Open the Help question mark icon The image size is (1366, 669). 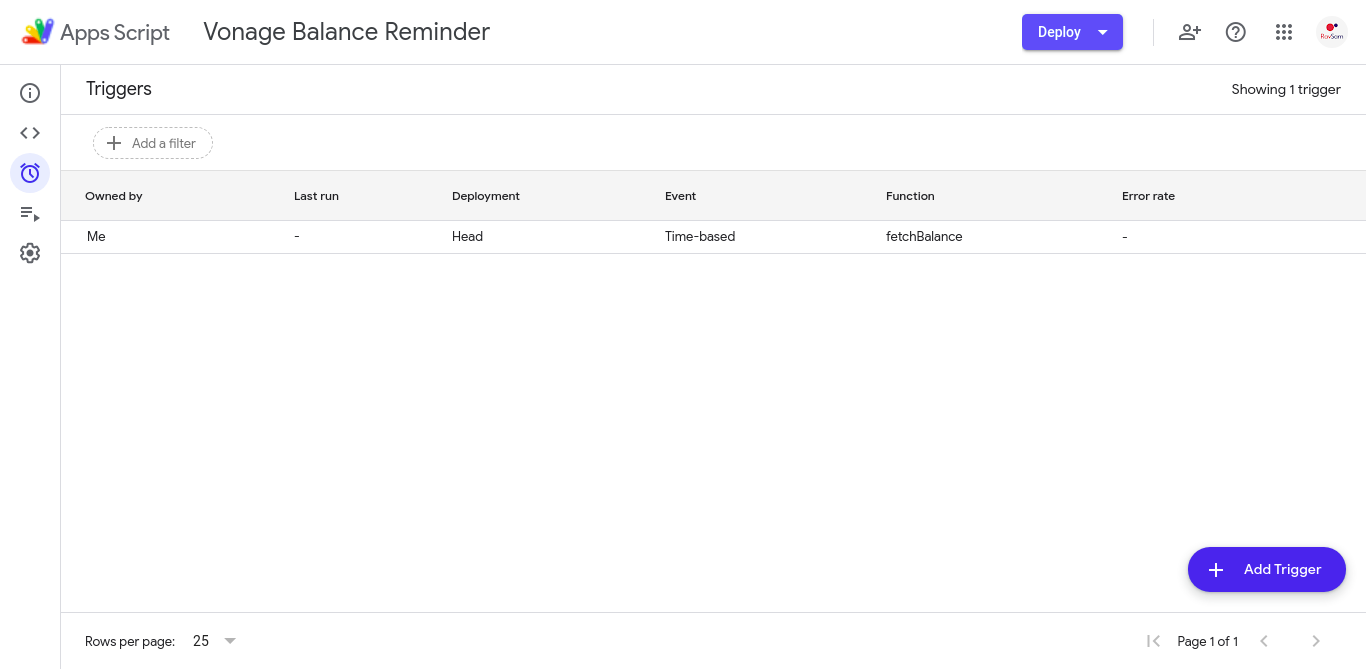point(1236,32)
